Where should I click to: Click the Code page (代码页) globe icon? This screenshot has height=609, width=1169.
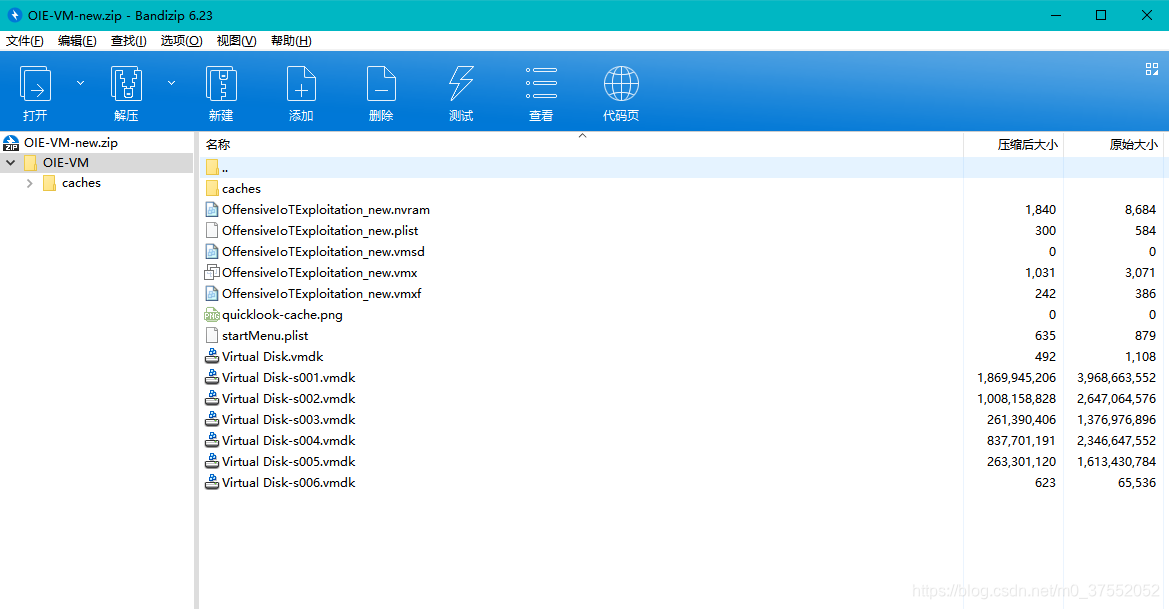pos(621,84)
